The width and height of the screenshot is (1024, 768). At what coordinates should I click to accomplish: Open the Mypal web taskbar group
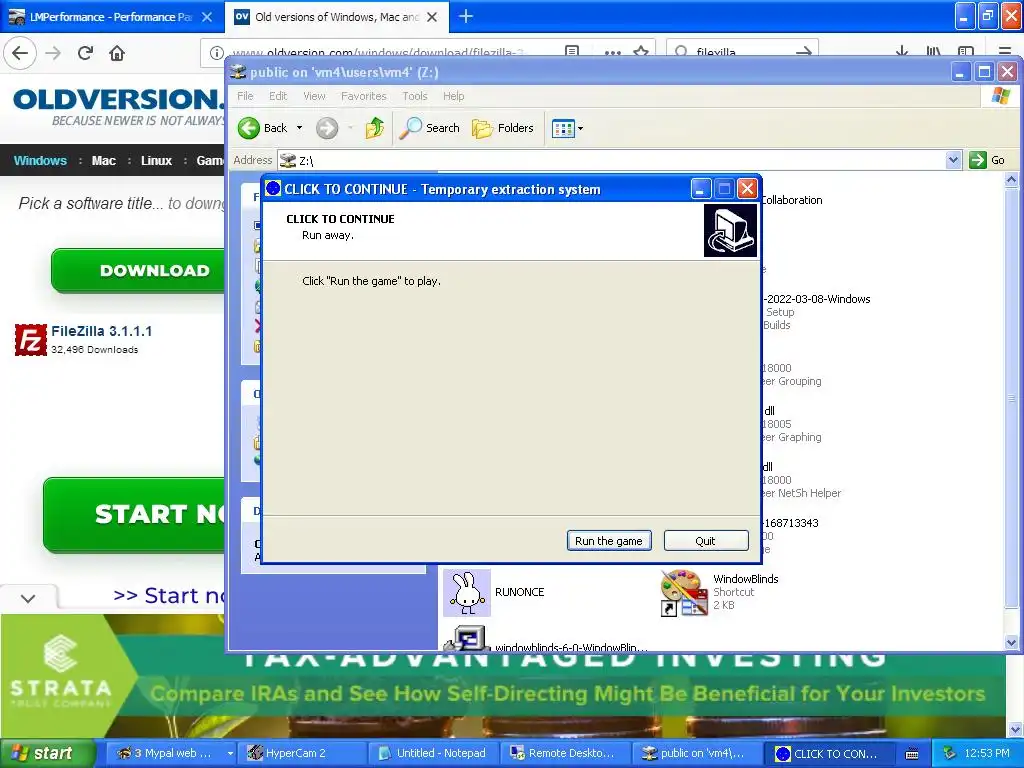(x=169, y=753)
